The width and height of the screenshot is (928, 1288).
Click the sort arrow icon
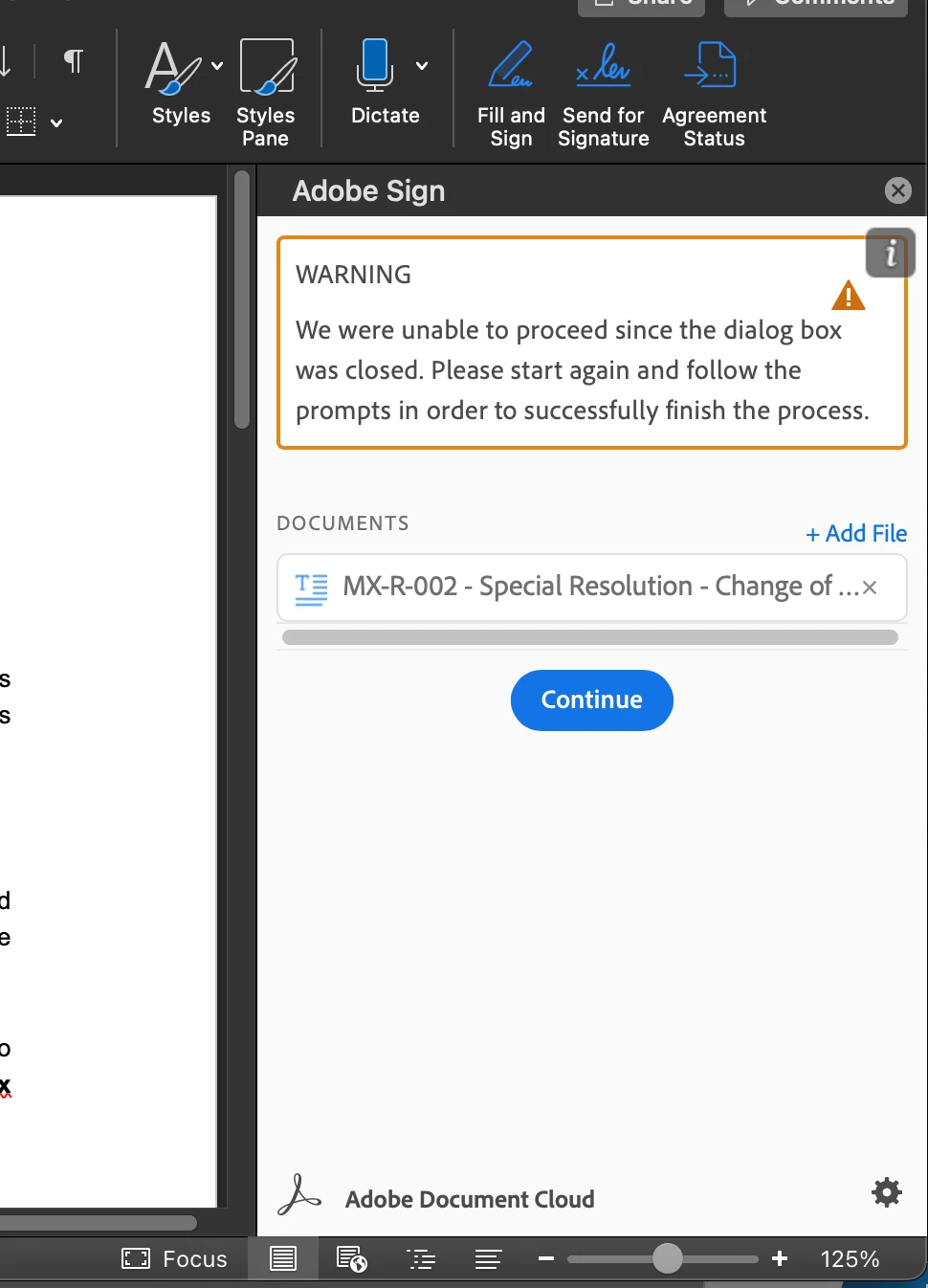coord(6,61)
